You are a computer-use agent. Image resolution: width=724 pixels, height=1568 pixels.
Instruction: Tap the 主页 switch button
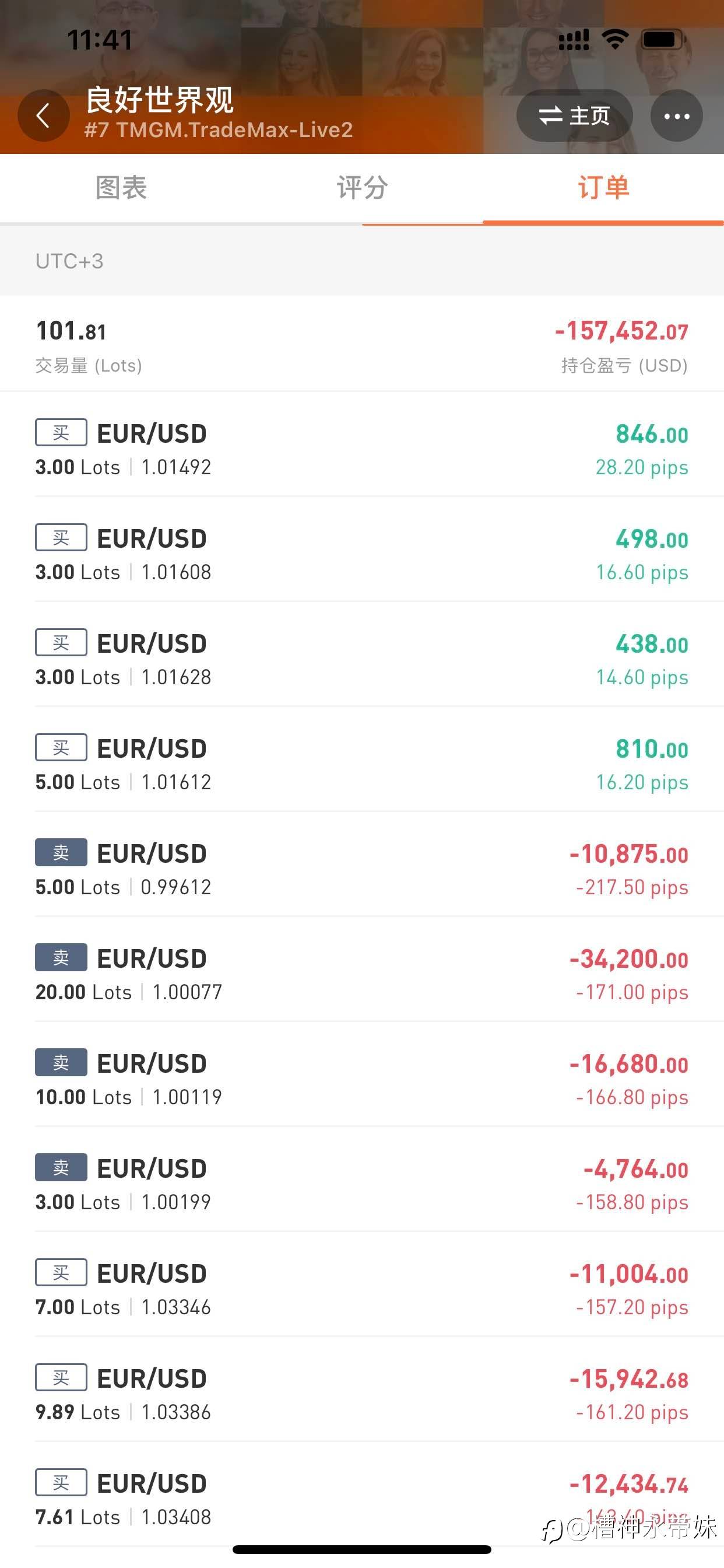tap(574, 116)
